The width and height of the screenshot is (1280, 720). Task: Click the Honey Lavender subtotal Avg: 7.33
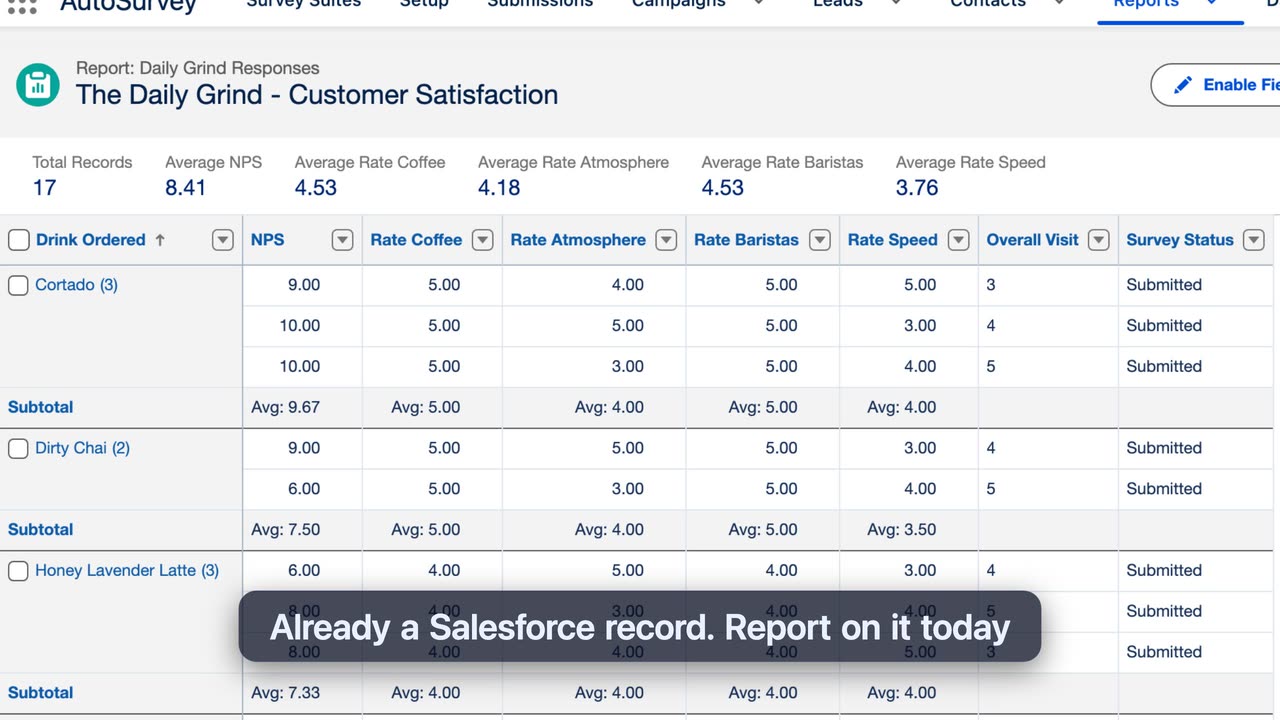pyautogui.click(x=286, y=693)
